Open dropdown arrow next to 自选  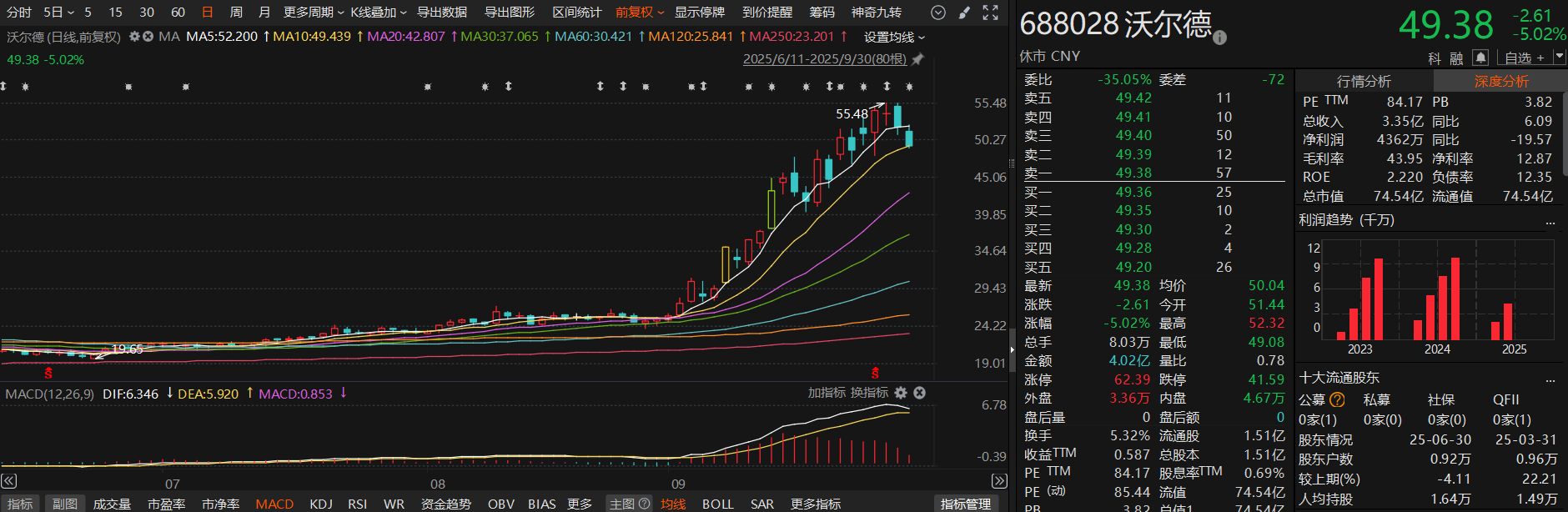pyautogui.click(x=1559, y=58)
